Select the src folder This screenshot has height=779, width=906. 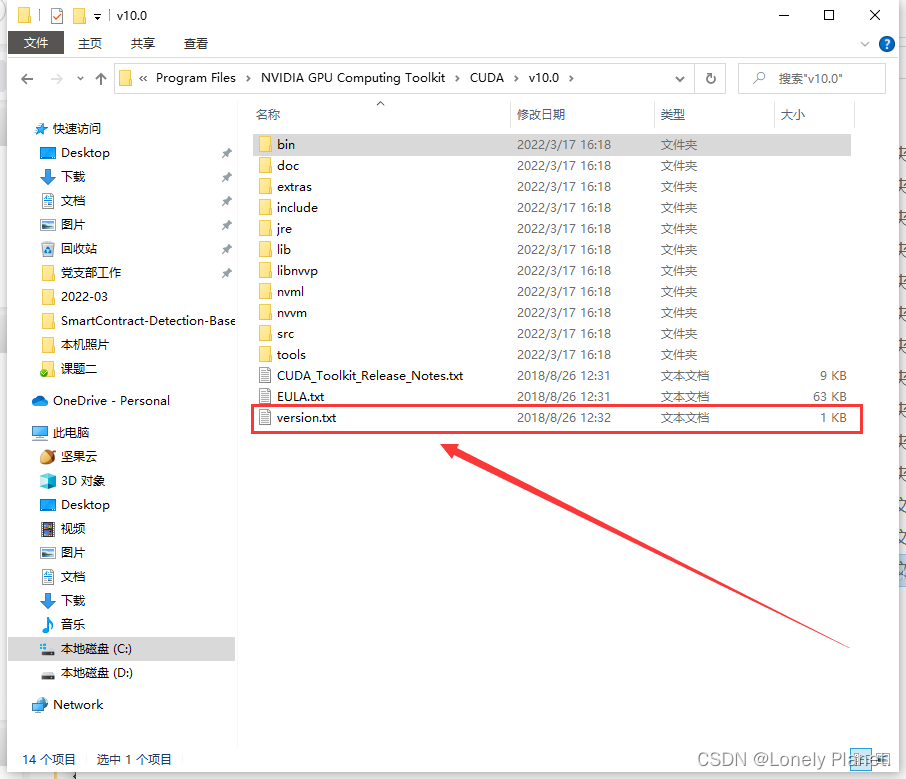[x=551, y=333]
